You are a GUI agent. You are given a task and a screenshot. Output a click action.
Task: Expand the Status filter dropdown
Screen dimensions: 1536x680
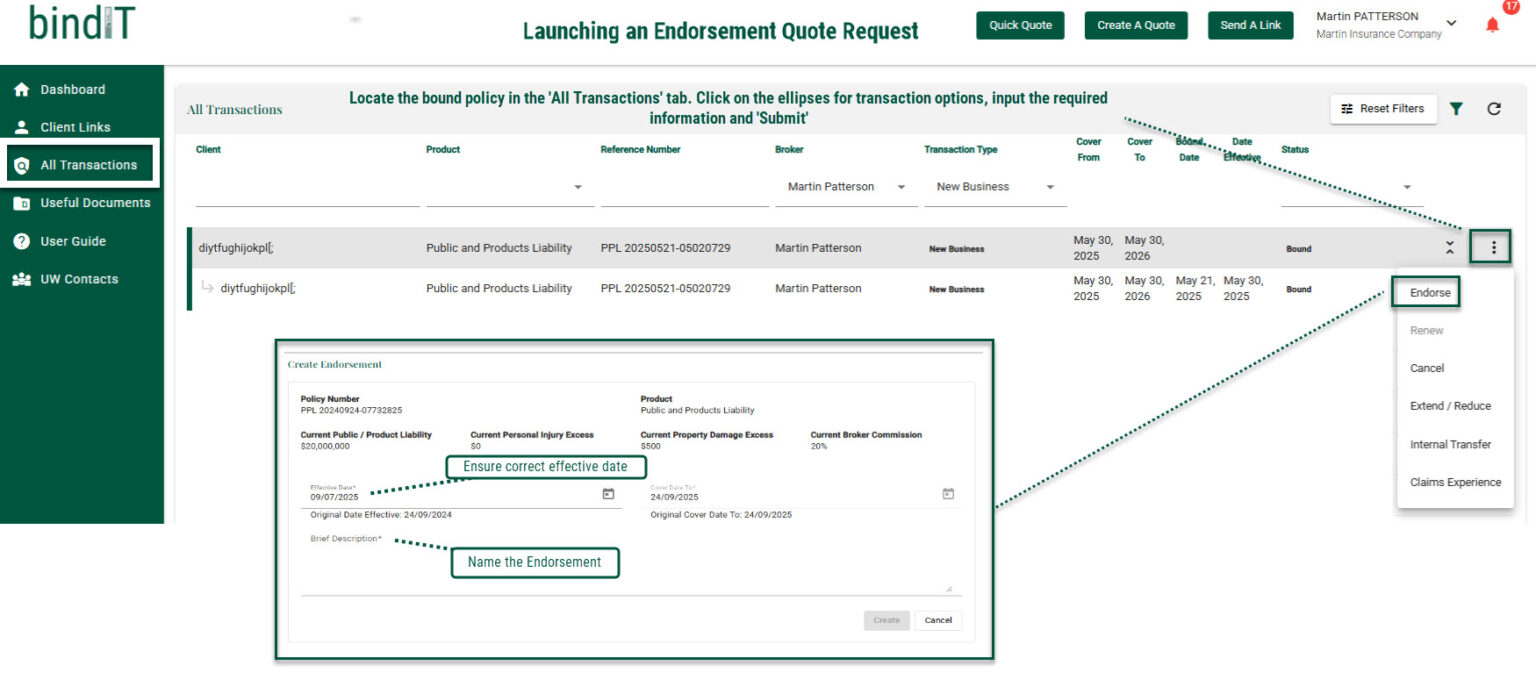click(1407, 188)
